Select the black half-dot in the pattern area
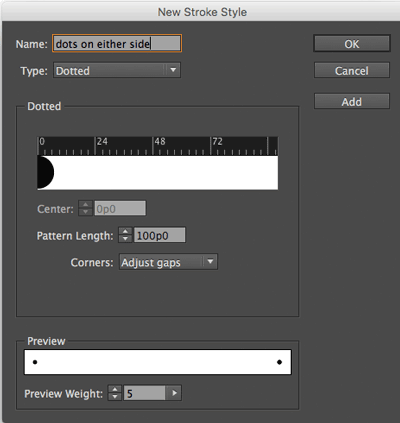 45,173
